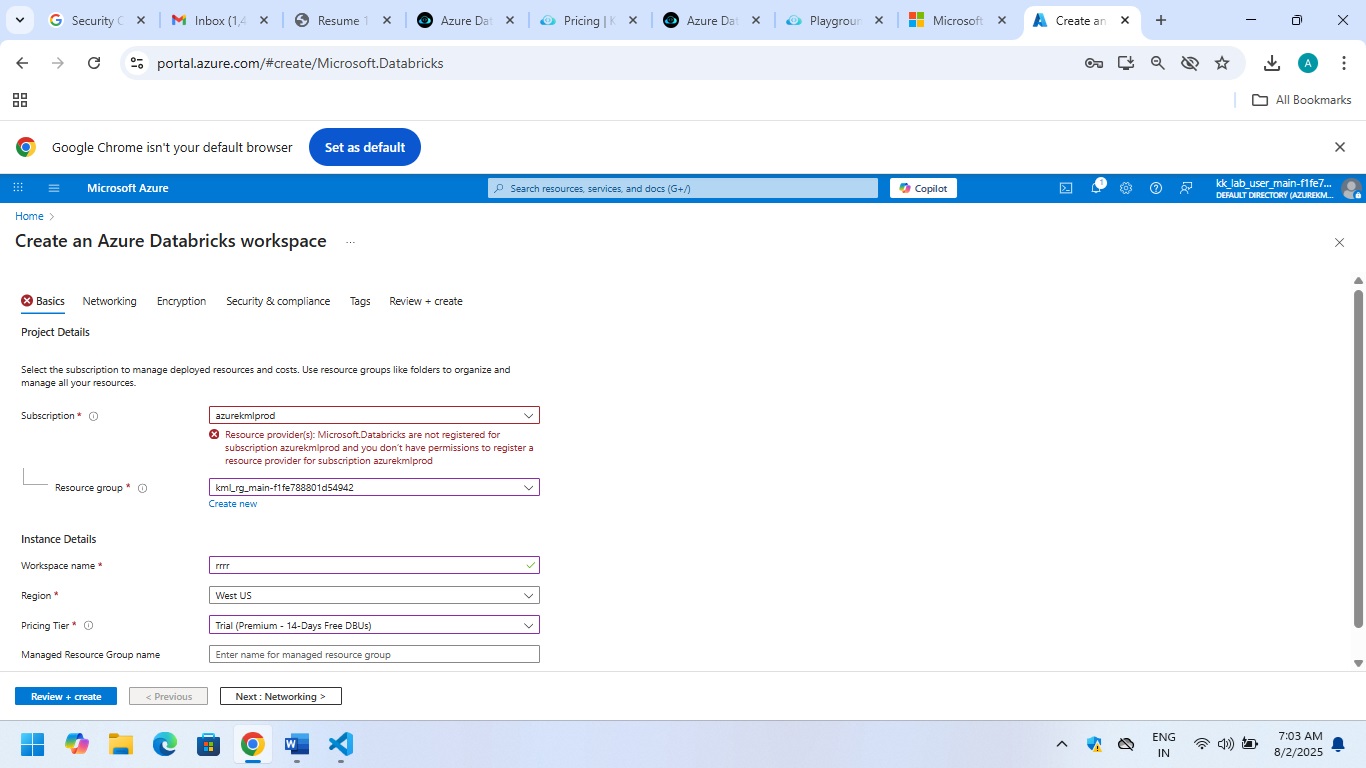Screen dimensions: 1366x768
Task: Open Azure help question mark icon
Action: [x=1156, y=188]
